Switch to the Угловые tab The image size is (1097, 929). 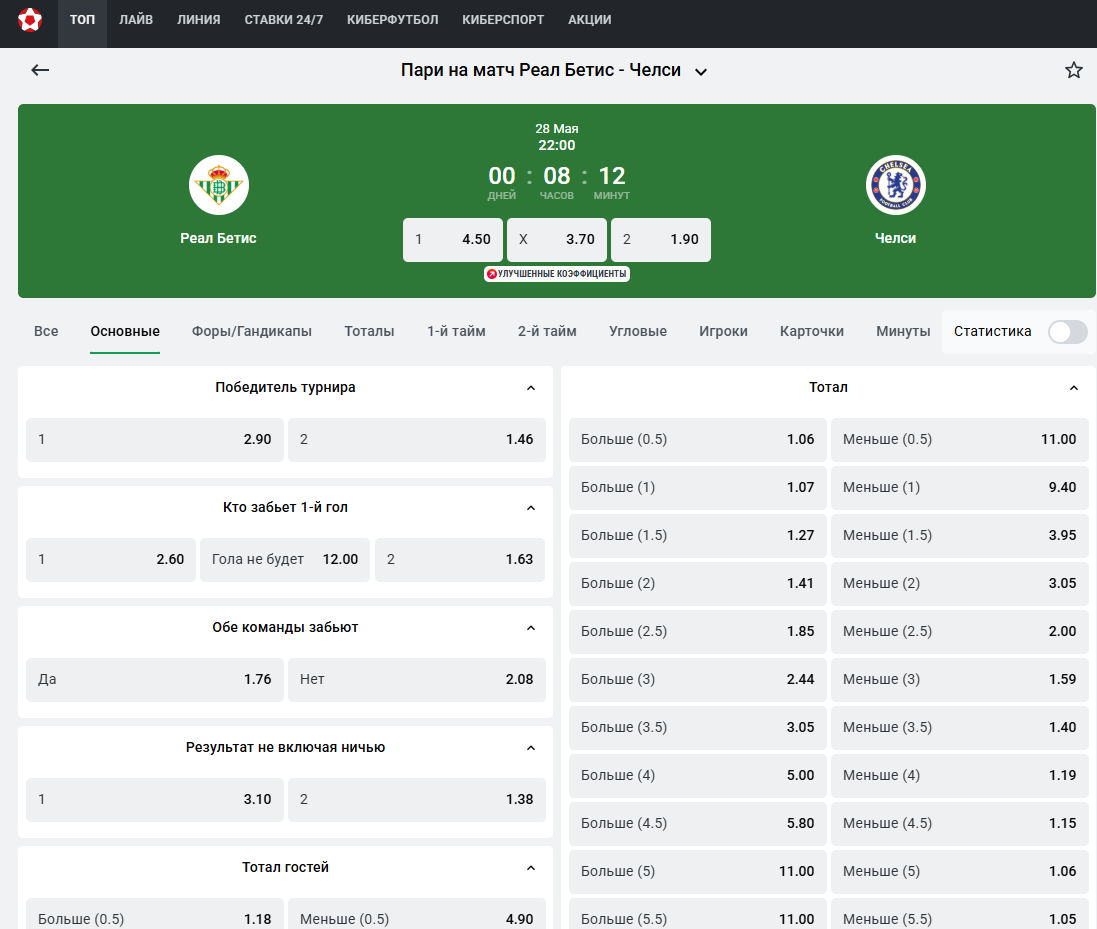point(638,332)
